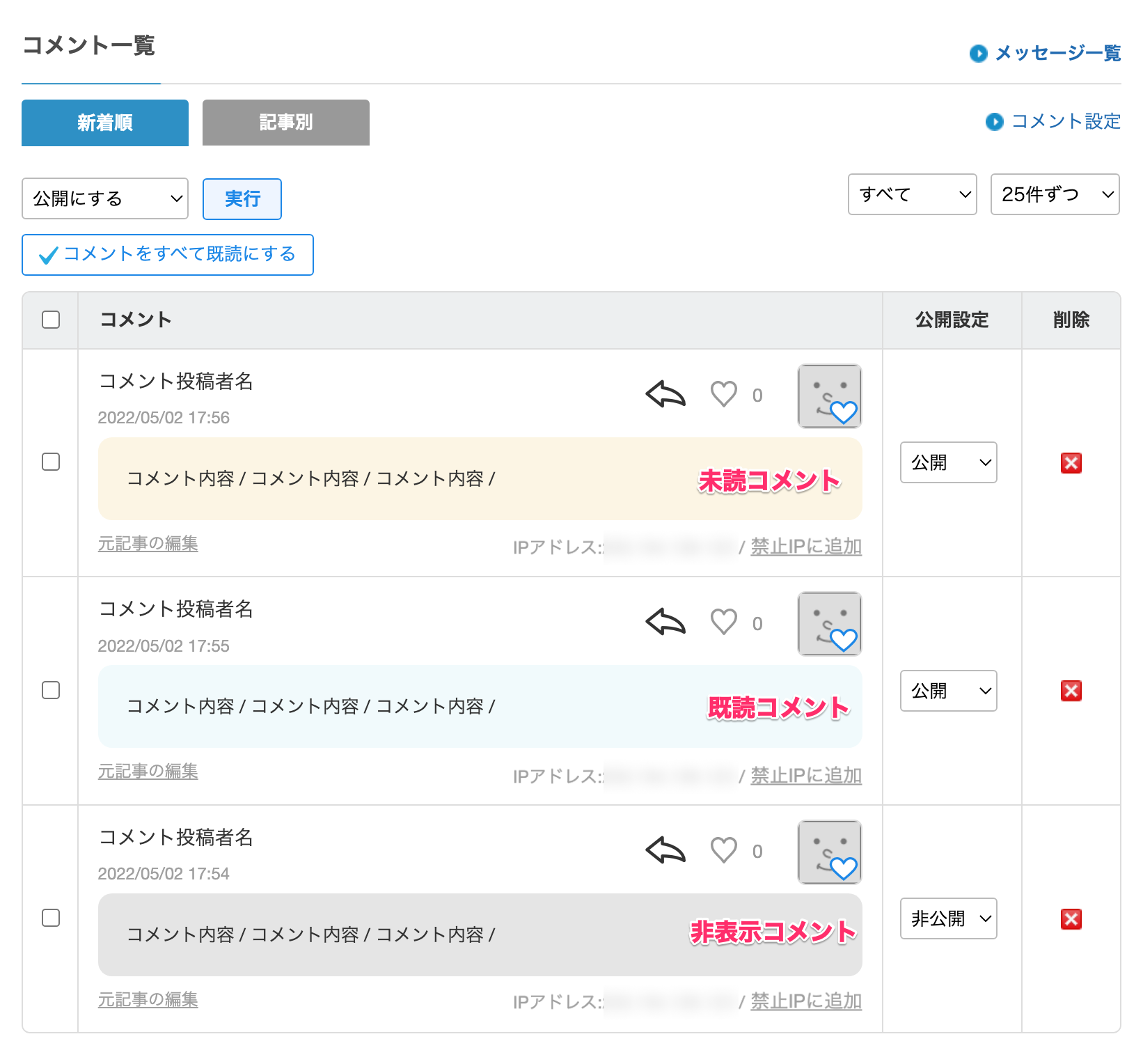Toggle the select-all checkbox in the table header
The width and height of the screenshot is (1143, 1064).
pyautogui.click(x=49, y=320)
